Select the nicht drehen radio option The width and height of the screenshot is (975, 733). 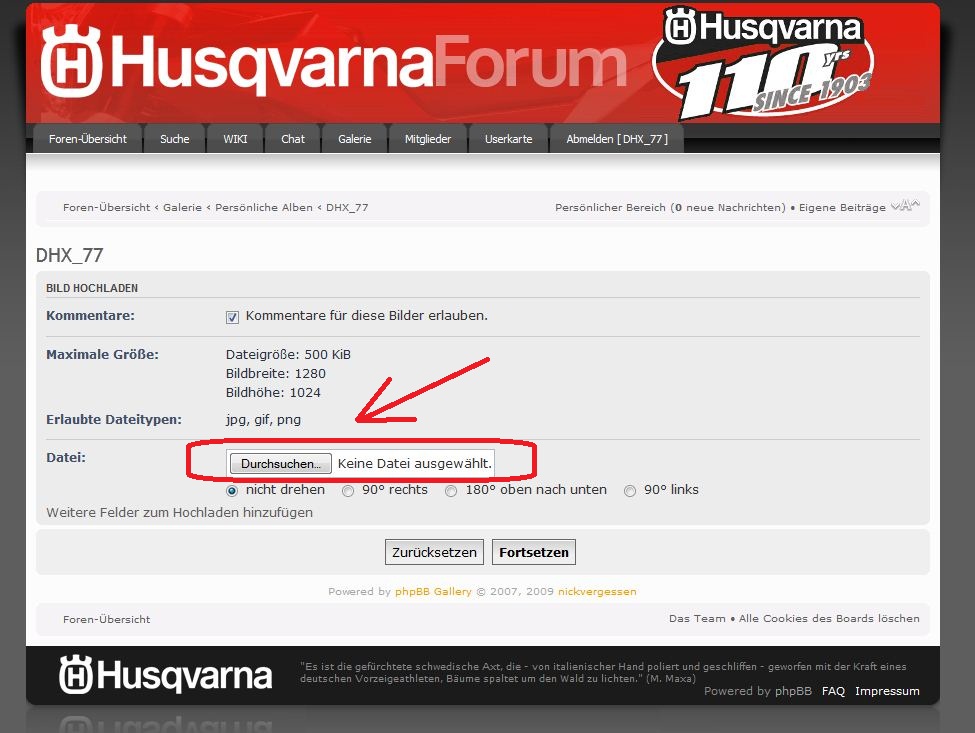232,491
